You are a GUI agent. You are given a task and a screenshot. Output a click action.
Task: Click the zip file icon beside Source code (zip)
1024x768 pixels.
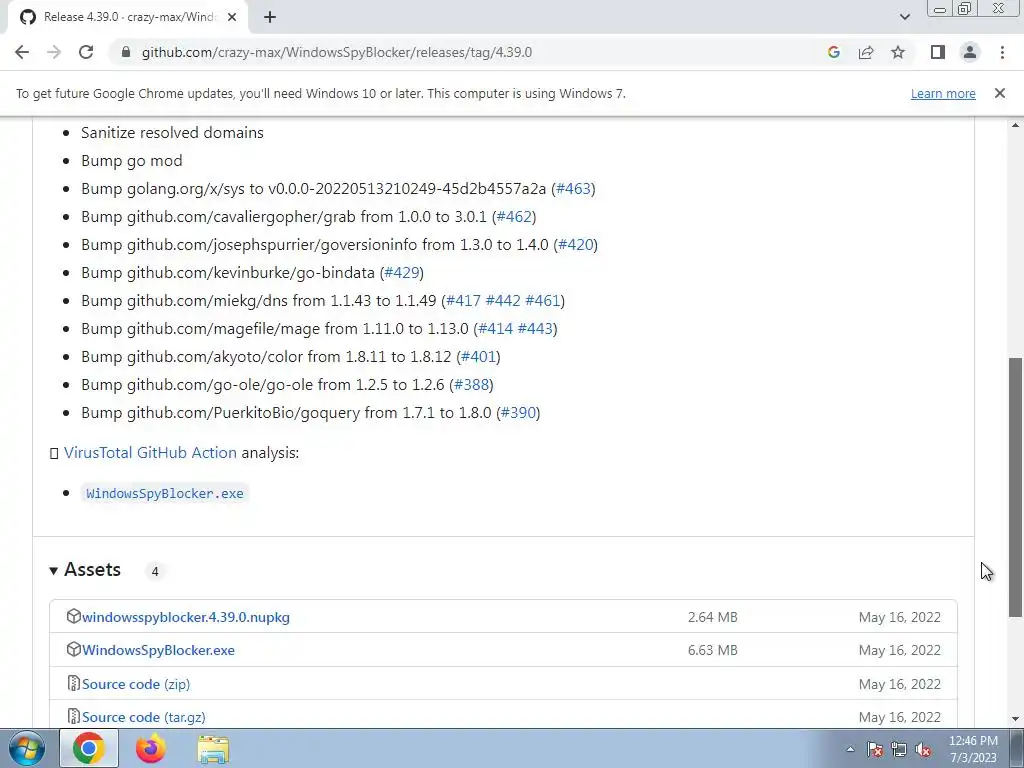pyautogui.click(x=73, y=684)
